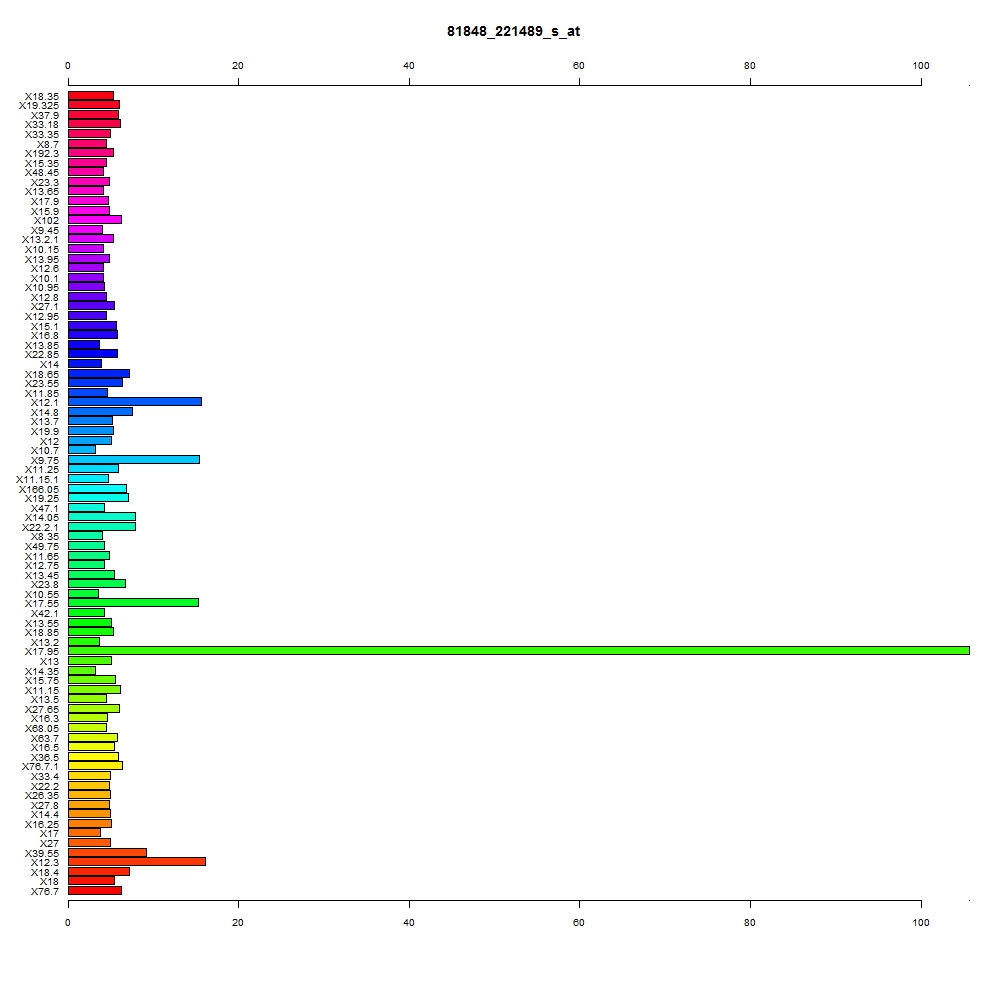1000x1000 pixels.
Task: Click the label X13.95
Action: pos(41,259)
